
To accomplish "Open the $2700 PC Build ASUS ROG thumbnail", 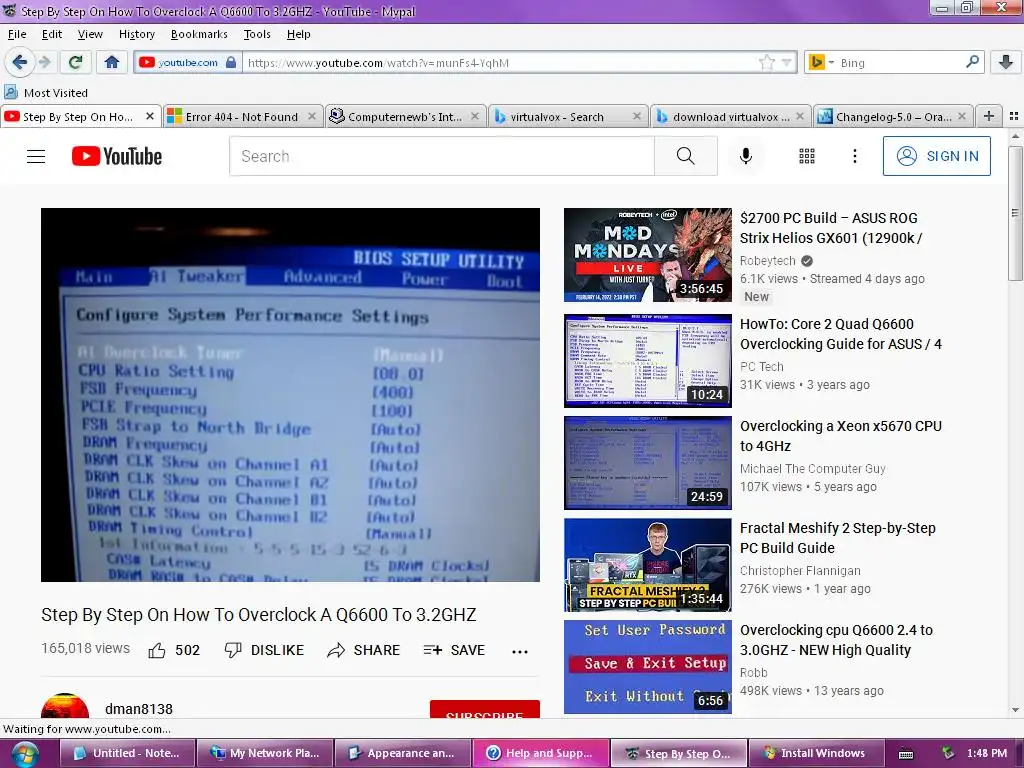I will click(648, 255).
